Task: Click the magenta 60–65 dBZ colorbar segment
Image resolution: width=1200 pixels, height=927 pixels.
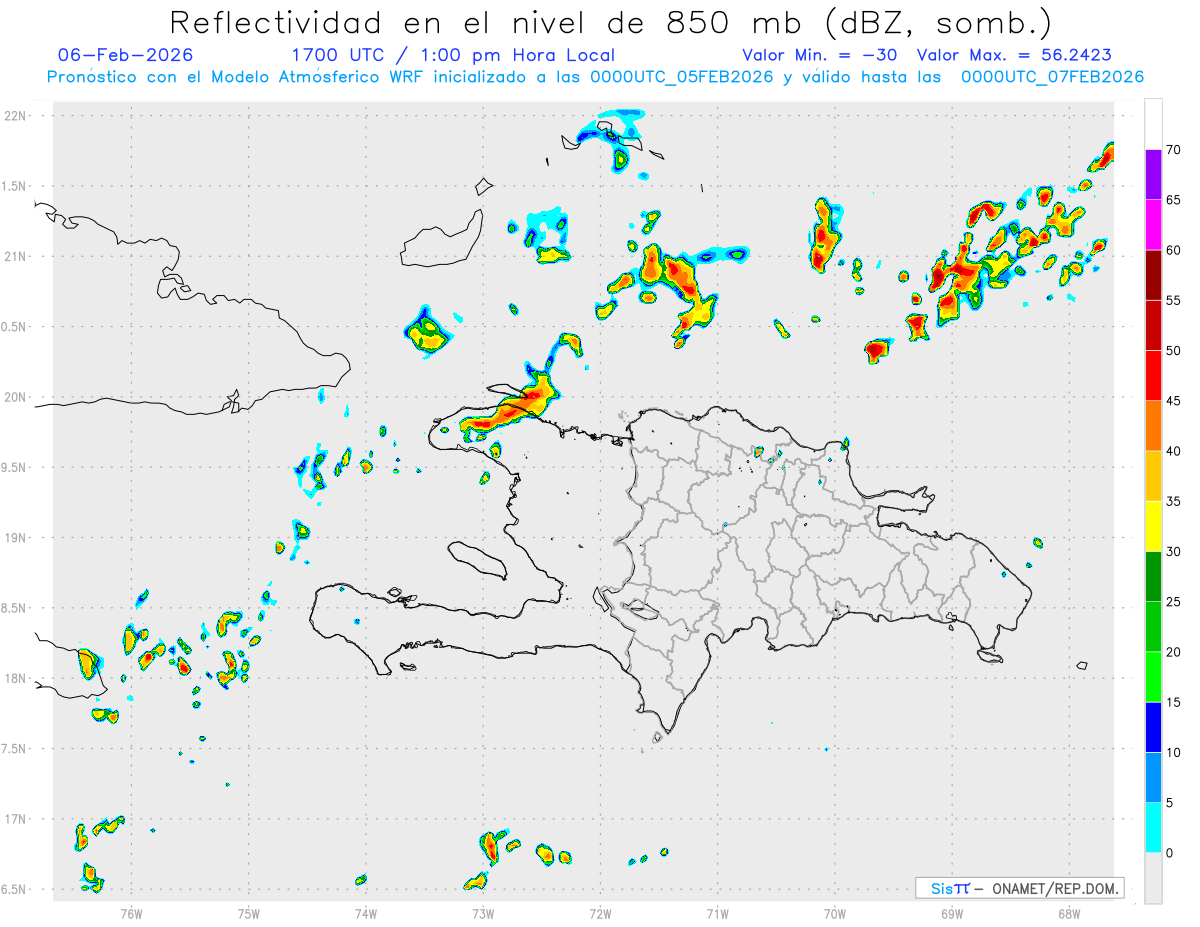Action: (1153, 225)
